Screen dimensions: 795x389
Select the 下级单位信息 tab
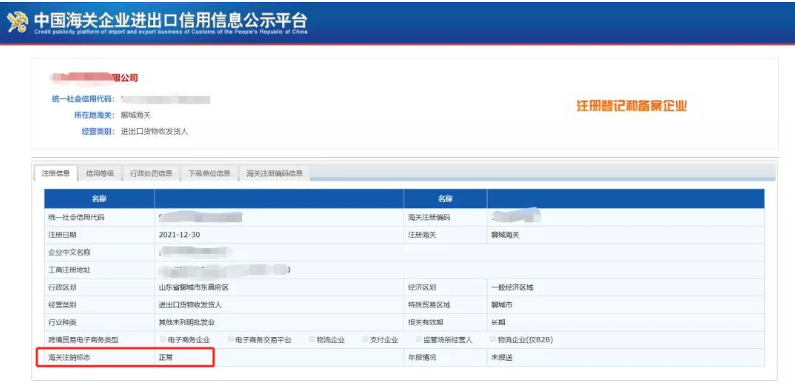(209, 173)
